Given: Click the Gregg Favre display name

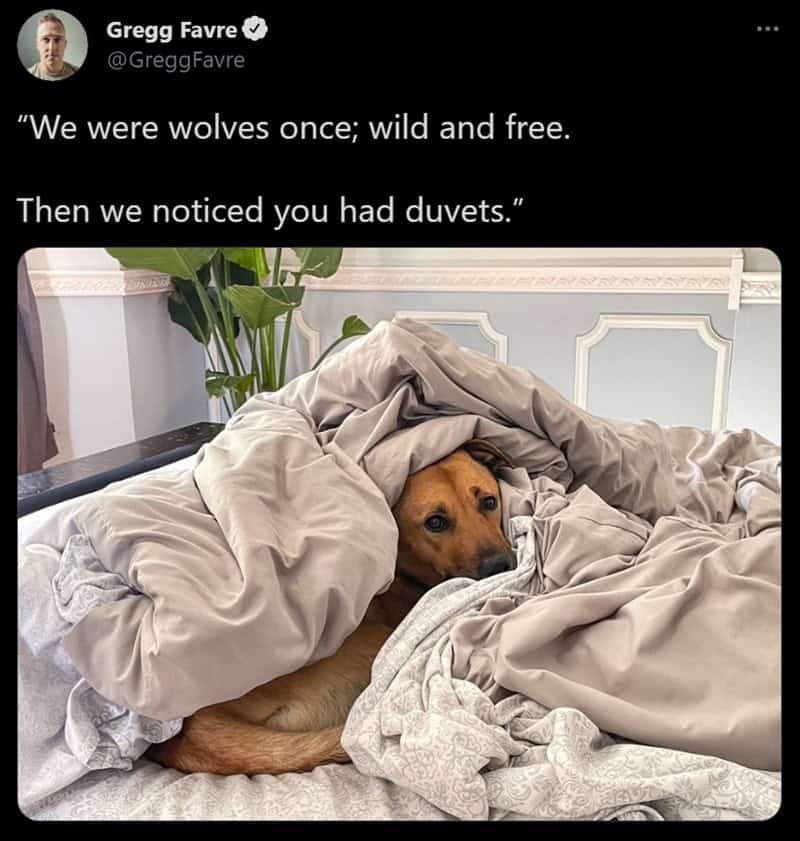Looking at the screenshot, I should [x=171, y=30].
